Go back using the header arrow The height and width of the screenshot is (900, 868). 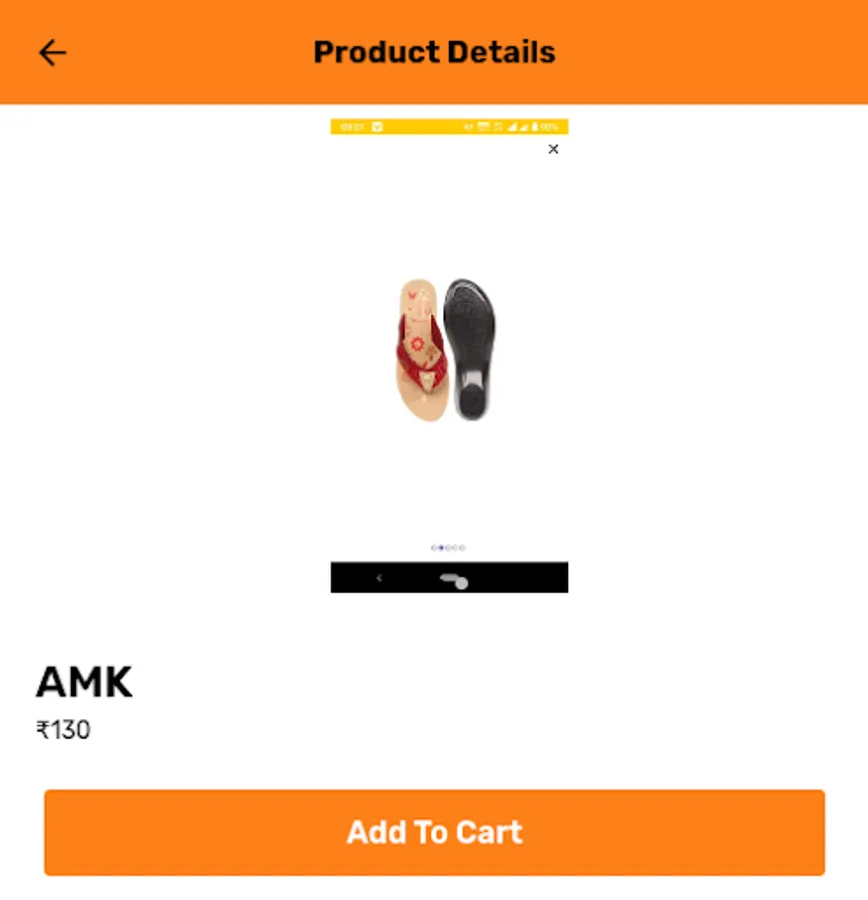[x=52, y=53]
